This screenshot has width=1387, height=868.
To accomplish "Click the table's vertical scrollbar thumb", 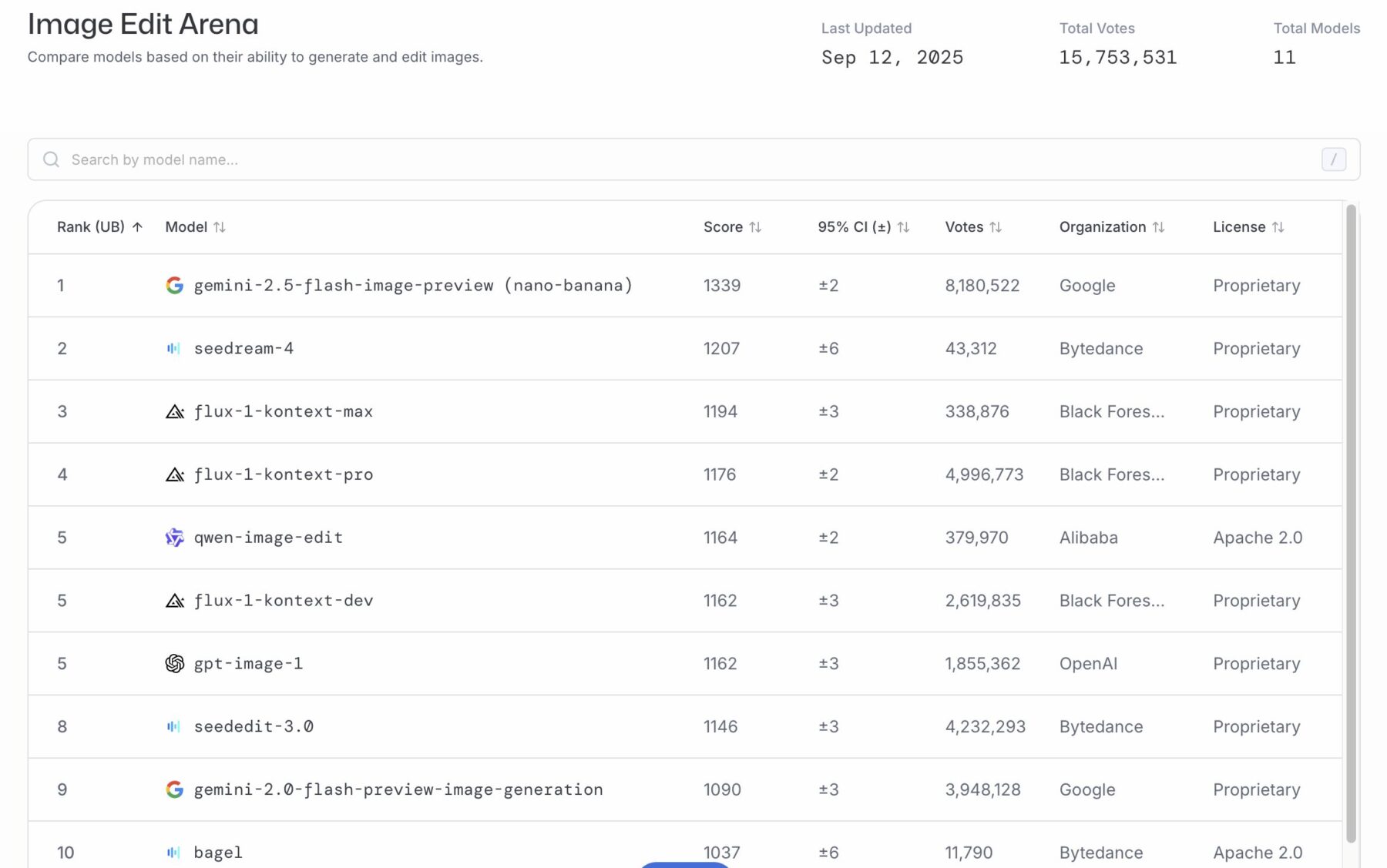I will tap(1351, 524).
